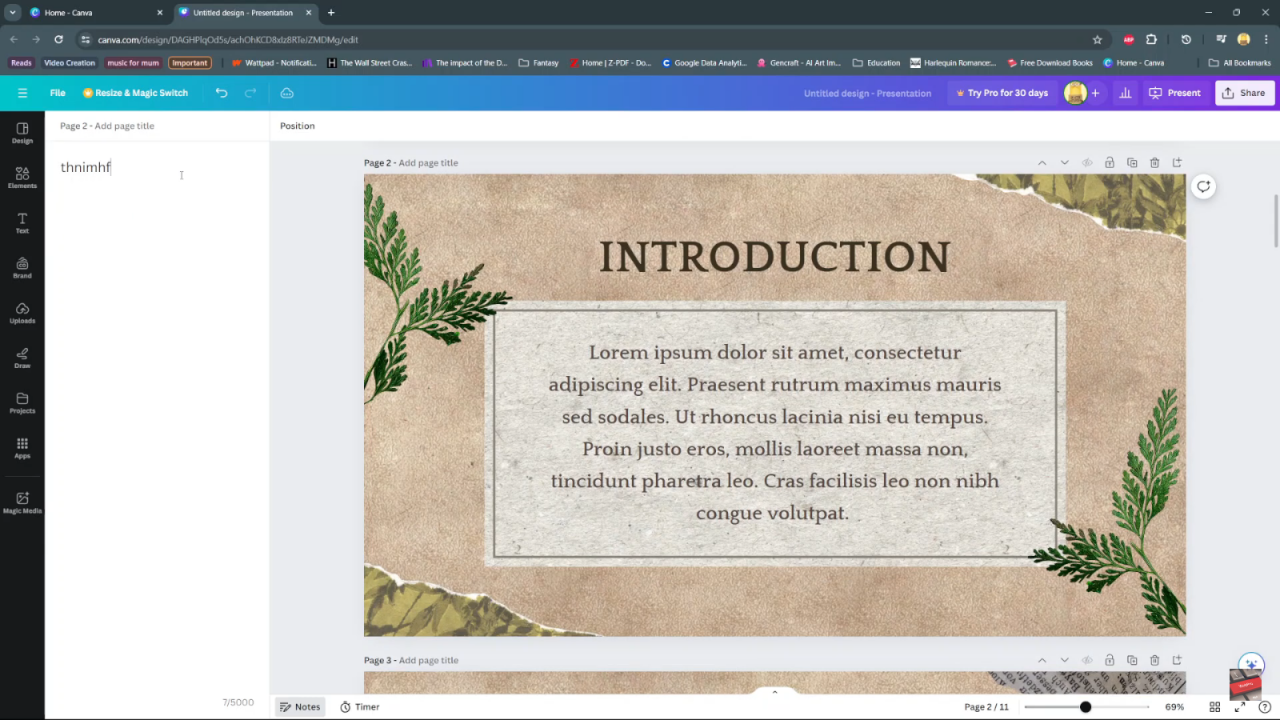Select the INTRODUCTION heading text

coord(775,257)
